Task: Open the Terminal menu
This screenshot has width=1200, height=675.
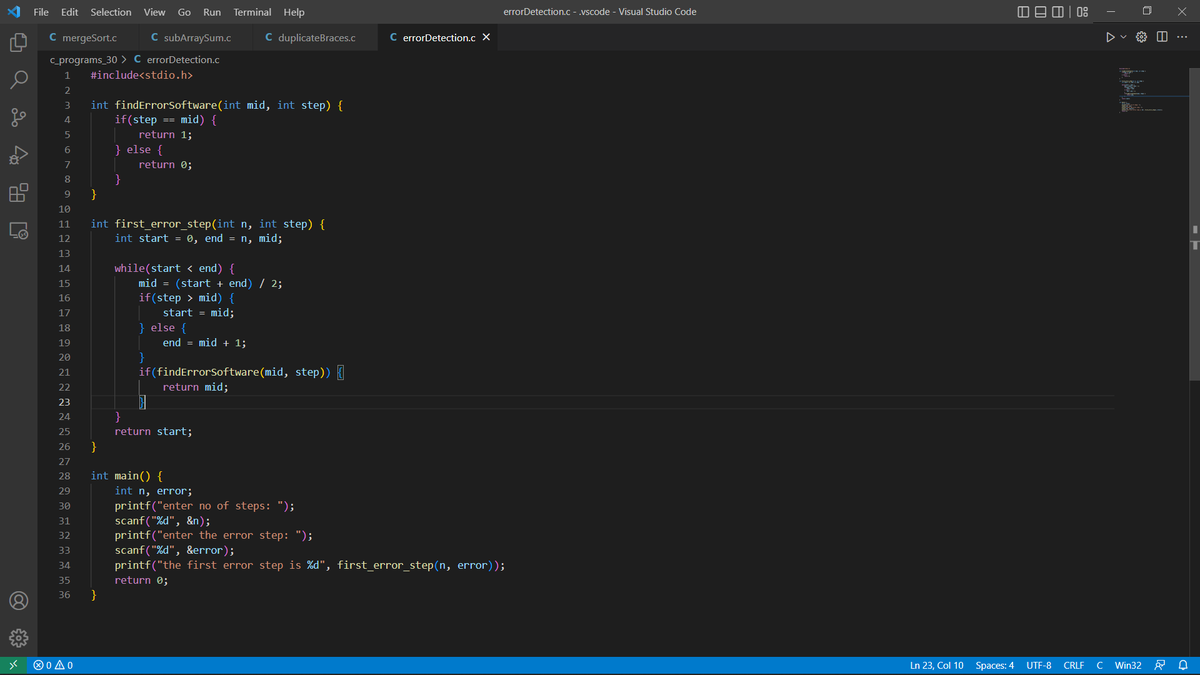Action: (x=251, y=11)
